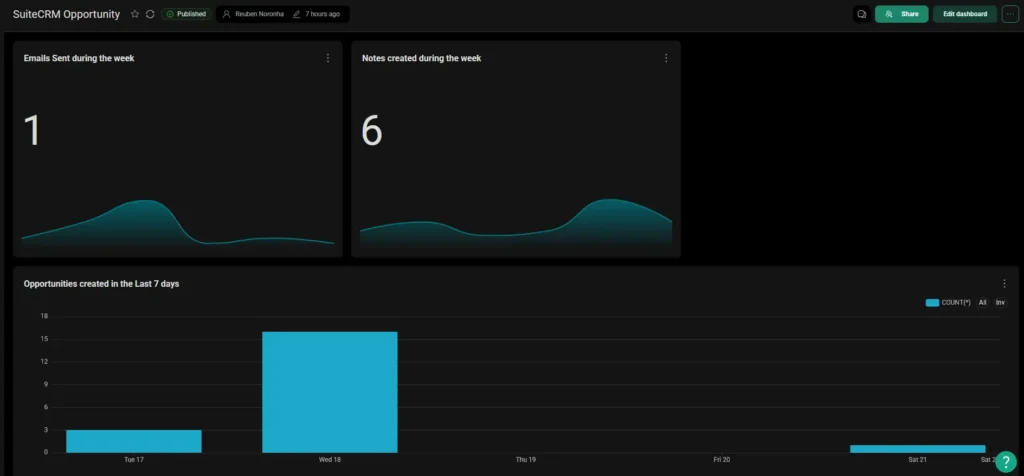This screenshot has height=476, width=1024.
Task: Star the SuiteCRM Opportunity dashboard as favorite
Action: (135, 14)
